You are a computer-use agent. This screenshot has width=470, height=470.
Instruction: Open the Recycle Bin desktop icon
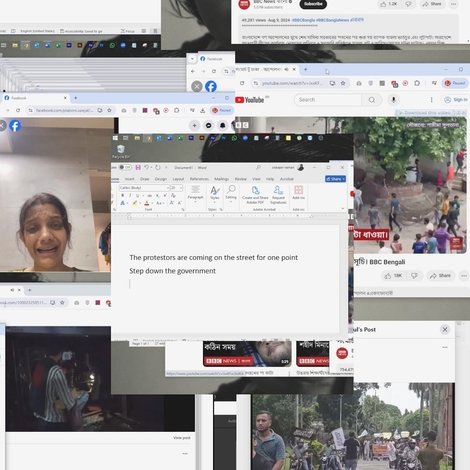click(121, 152)
